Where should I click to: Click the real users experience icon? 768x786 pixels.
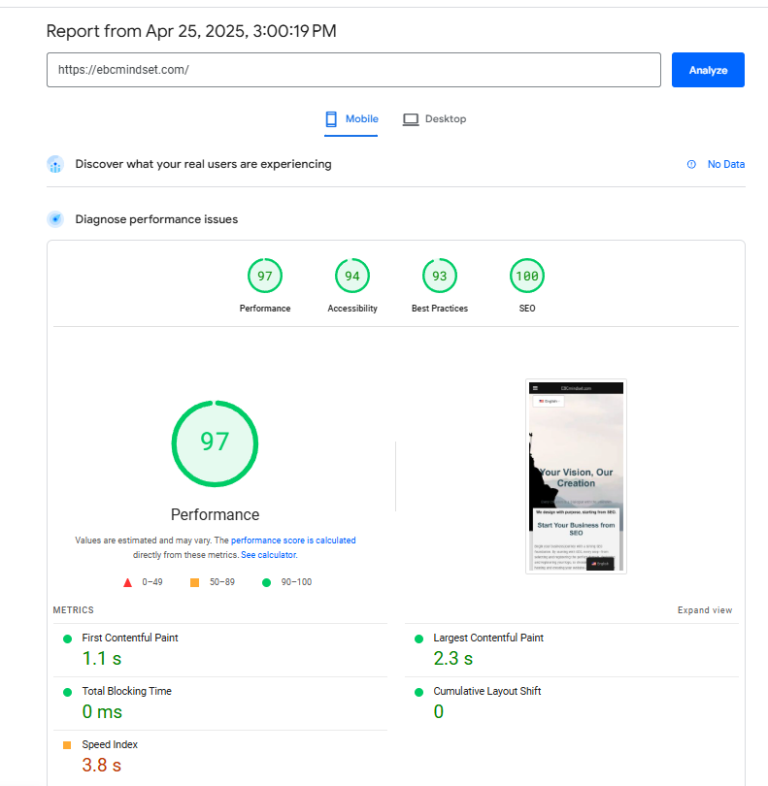click(x=55, y=164)
